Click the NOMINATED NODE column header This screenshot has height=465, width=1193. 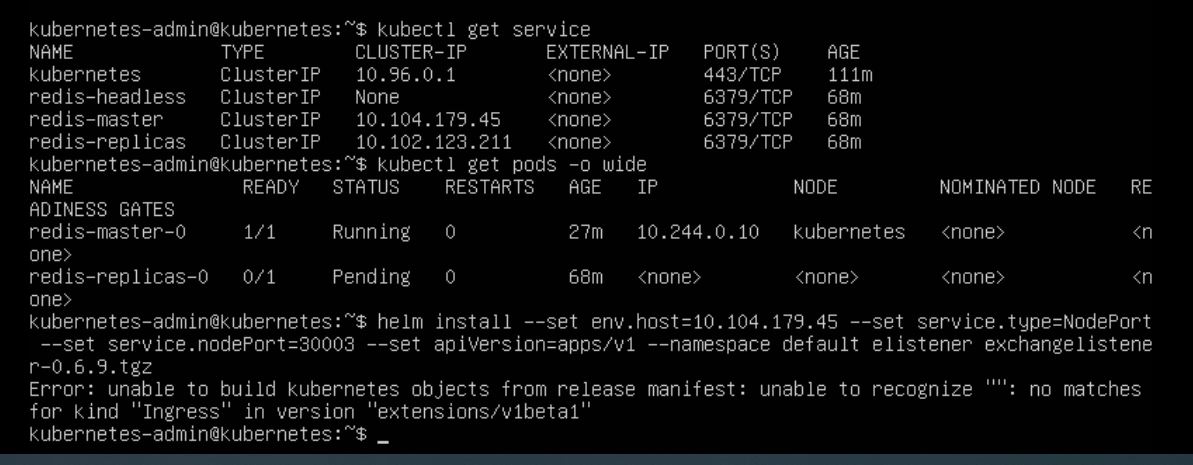click(x=1017, y=187)
